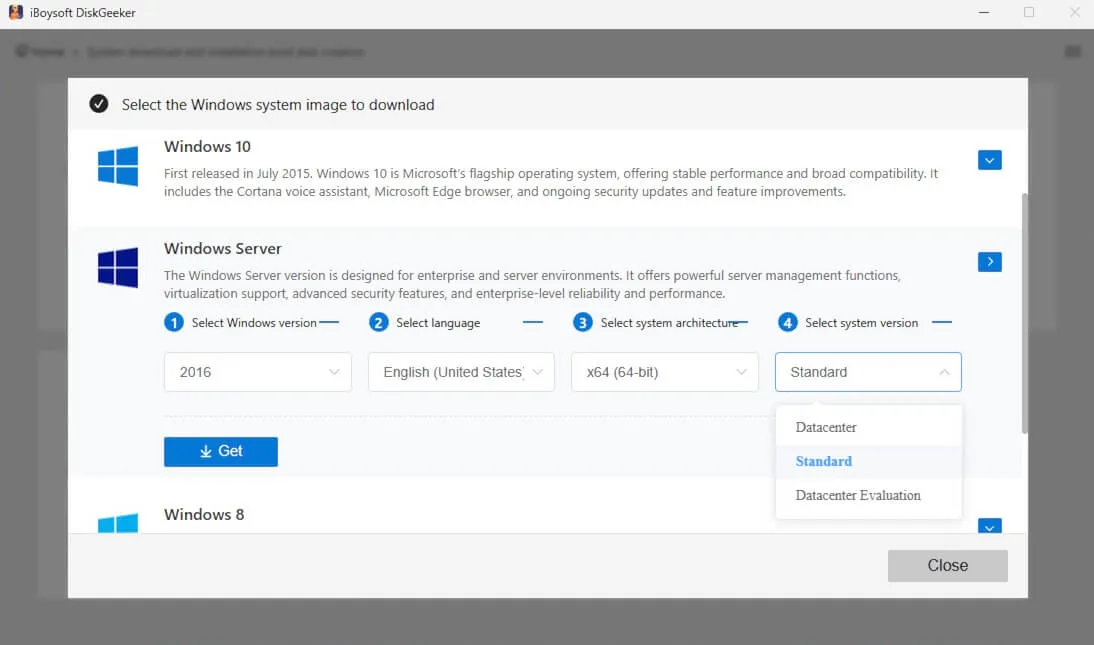Click the Windows 8 logo icon
1094x645 pixels.
pos(117,524)
